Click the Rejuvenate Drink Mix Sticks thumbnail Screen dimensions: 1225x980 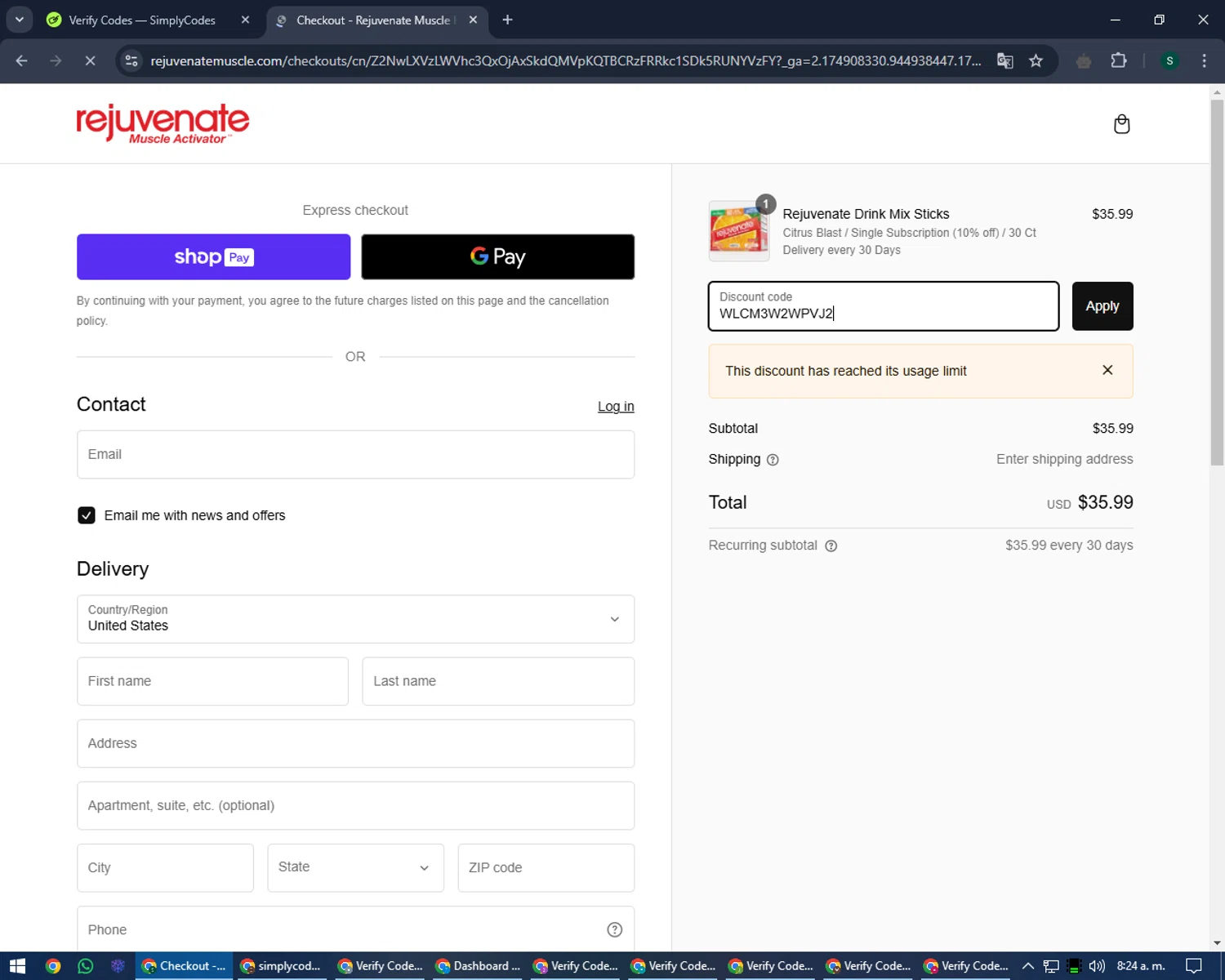(738, 231)
